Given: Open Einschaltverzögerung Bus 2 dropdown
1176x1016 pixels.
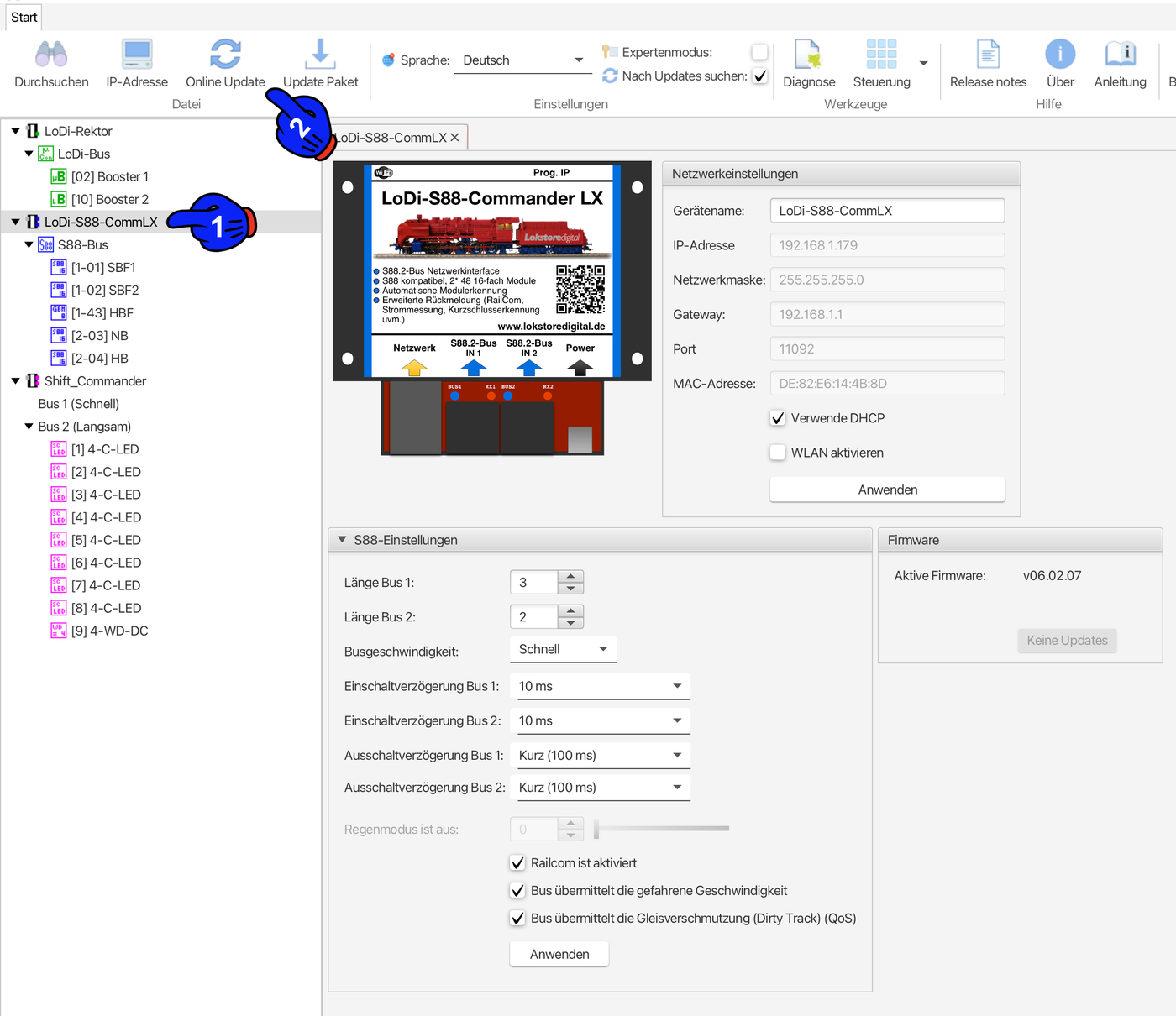Looking at the screenshot, I should tap(600, 721).
